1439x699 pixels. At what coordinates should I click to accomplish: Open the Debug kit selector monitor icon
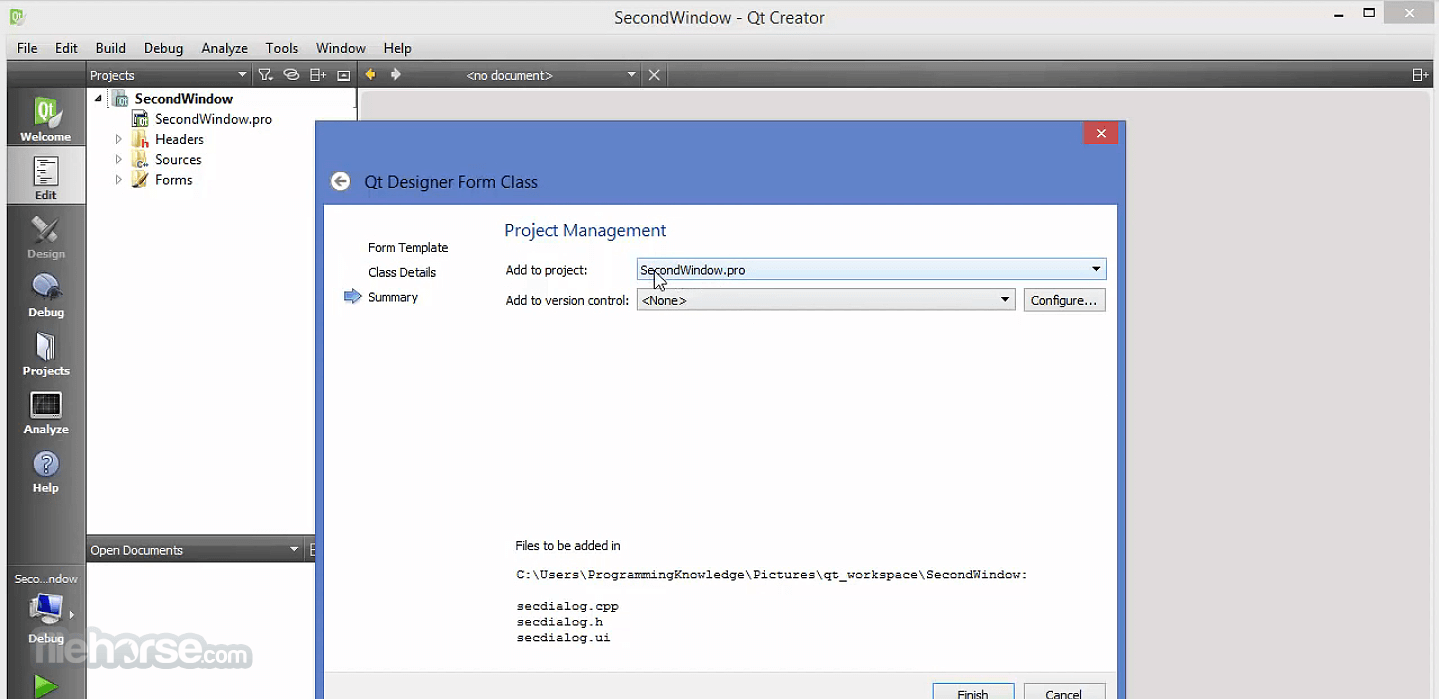(x=46, y=607)
